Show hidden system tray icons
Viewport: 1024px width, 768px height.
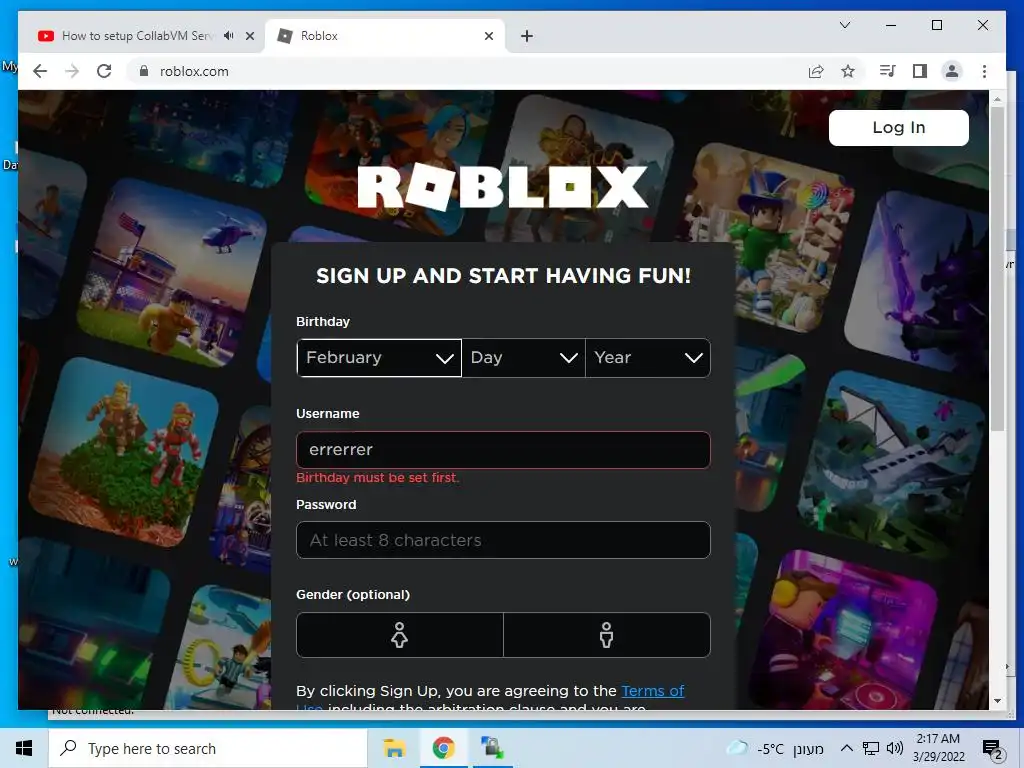tap(846, 748)
